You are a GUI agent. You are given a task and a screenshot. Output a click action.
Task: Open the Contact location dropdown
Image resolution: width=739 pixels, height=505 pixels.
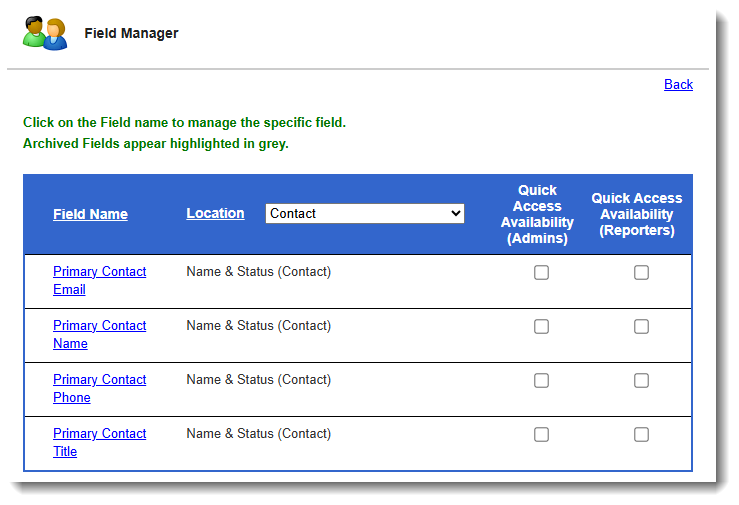(365, 213)
